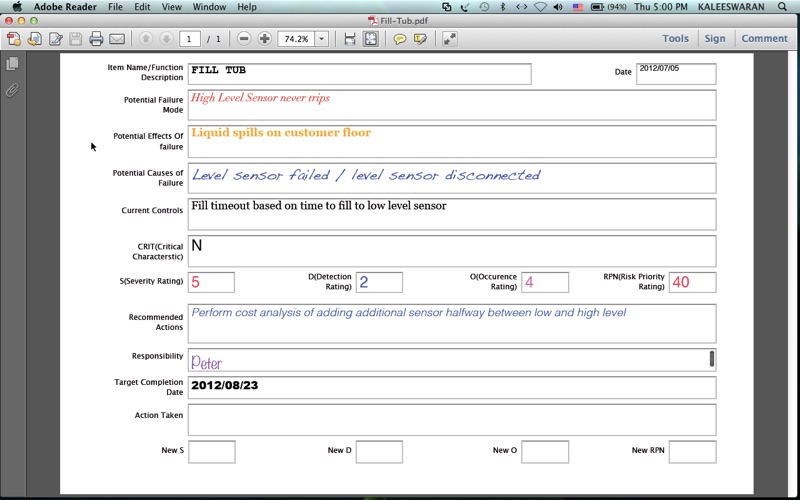Click the Occurence Rating field showing 4
This screenshot has height=500, width=800.
[545, 282]
